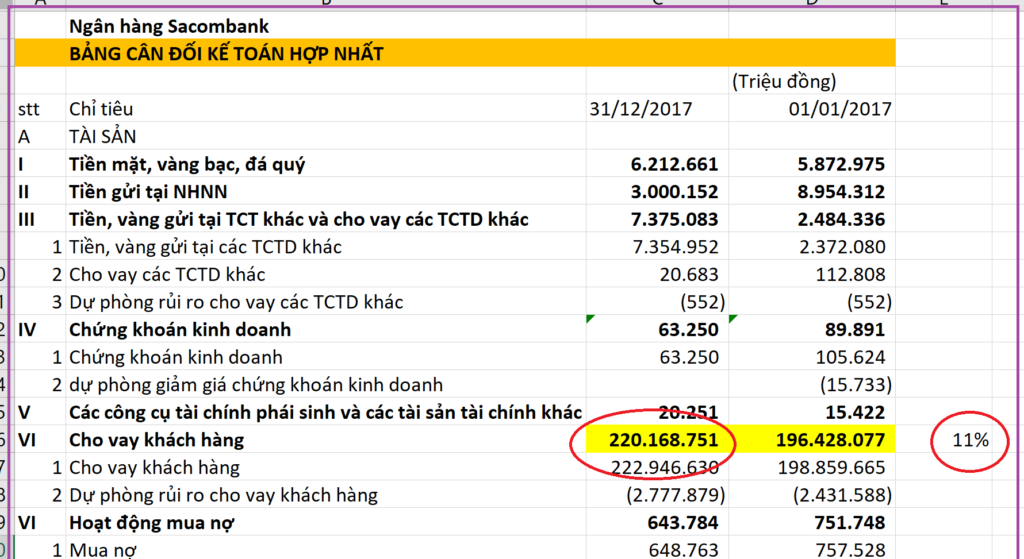Select the "Chỉ tiêu" header cell
This screenshot has width=1024, height=559.
(x=100, y=109)
